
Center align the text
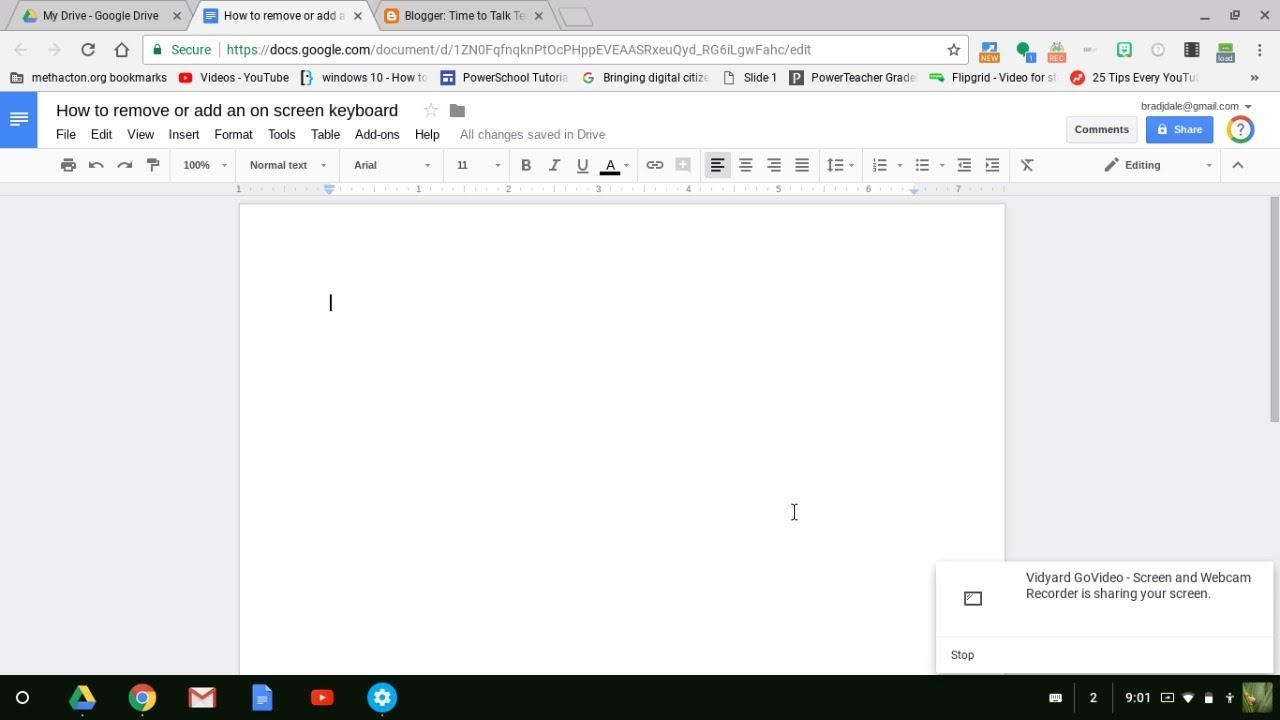[745, 165]
